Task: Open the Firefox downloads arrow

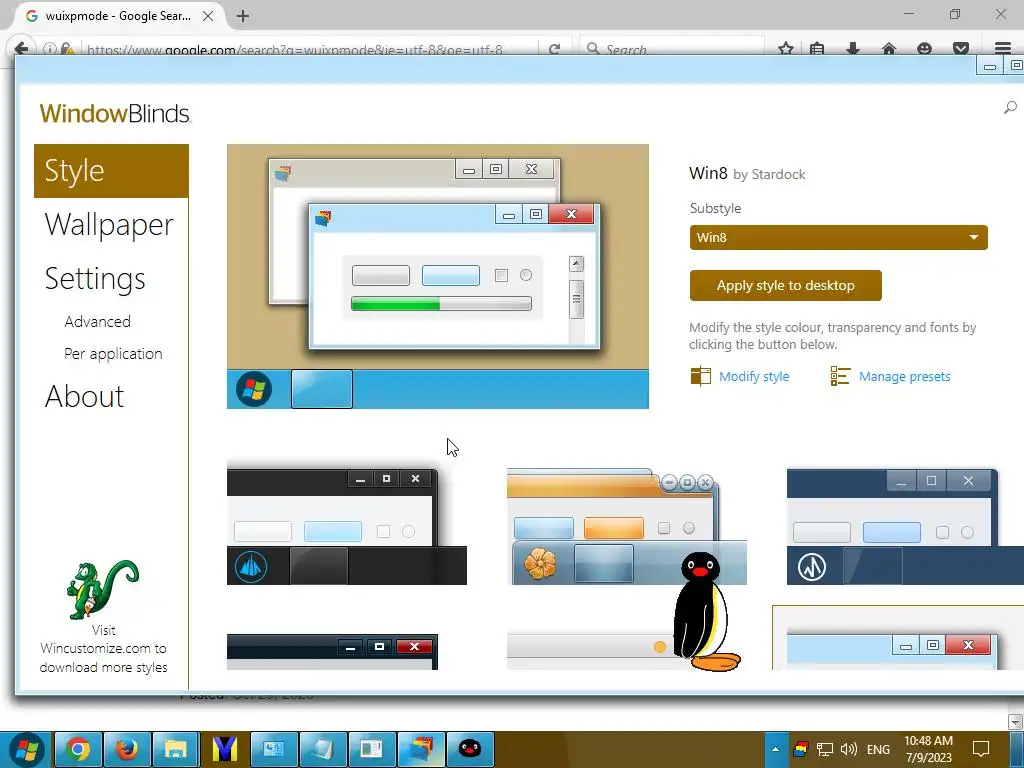Action: point(852,49)
